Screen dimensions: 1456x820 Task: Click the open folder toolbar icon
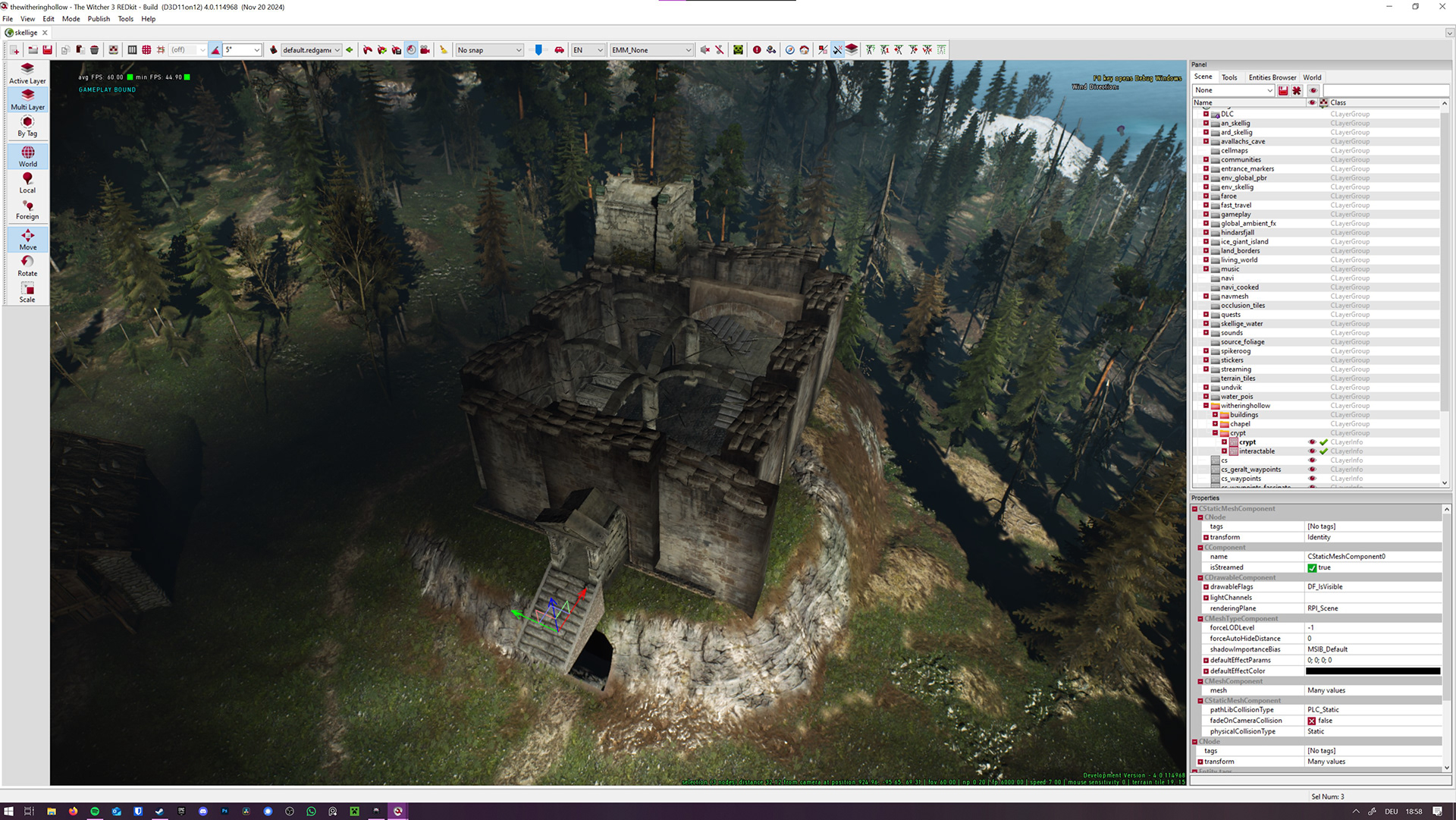33,50
